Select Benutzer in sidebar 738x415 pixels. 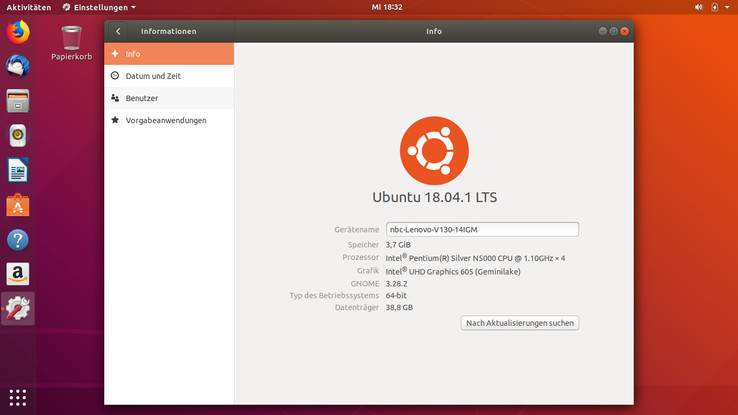(169, 98)
